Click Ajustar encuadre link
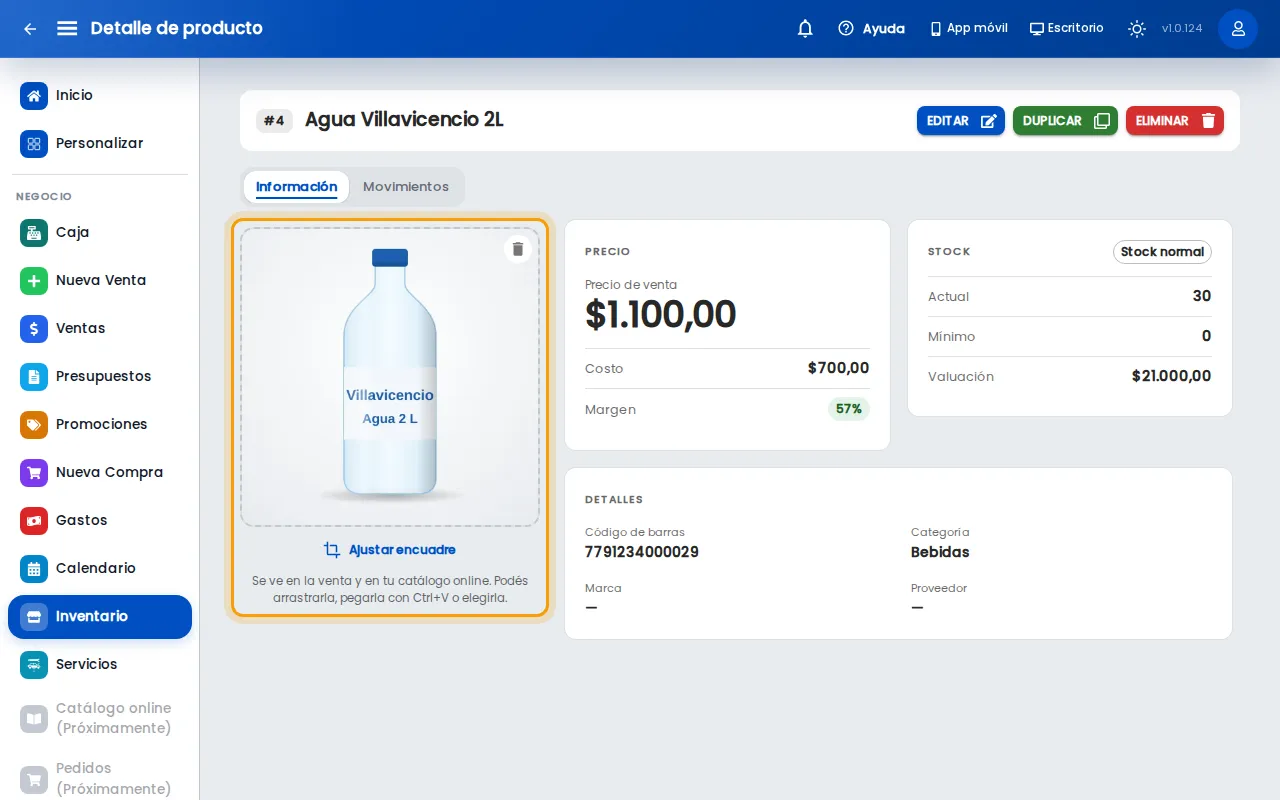Screen dimensions: 1280x800 click(390, 550)
